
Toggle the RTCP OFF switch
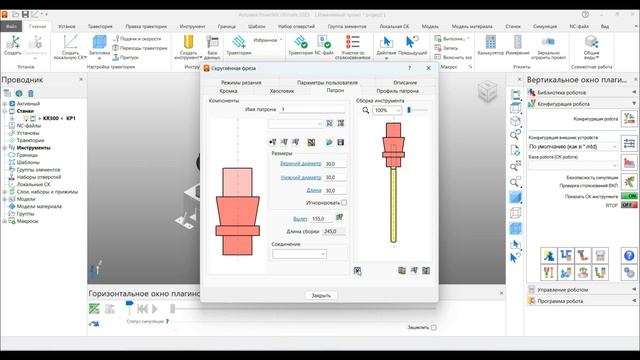point(629,205)
